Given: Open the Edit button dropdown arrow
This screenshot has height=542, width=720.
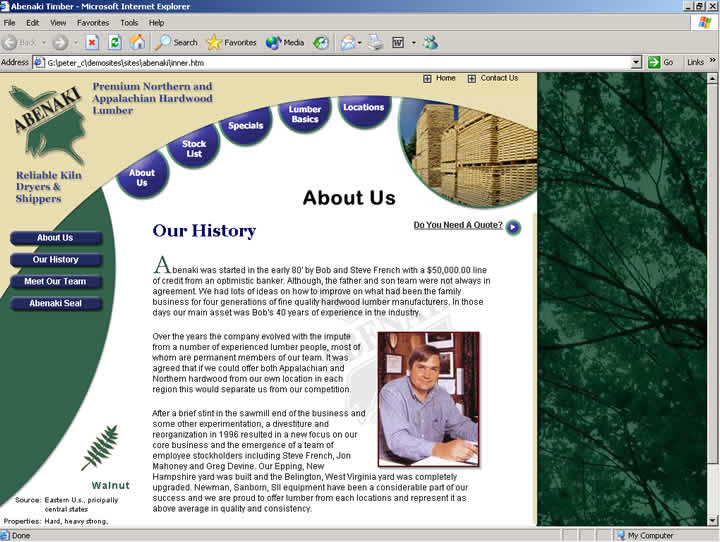Looking at the screenshot, I should [414, 43].
